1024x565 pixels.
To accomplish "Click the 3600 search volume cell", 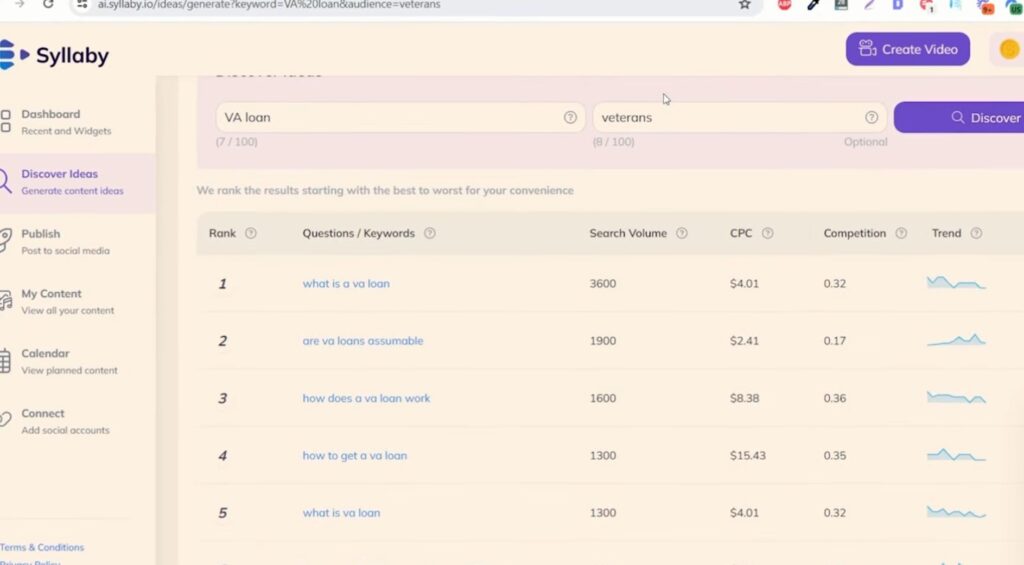I will pyautogui.click(x=603, y=283).
